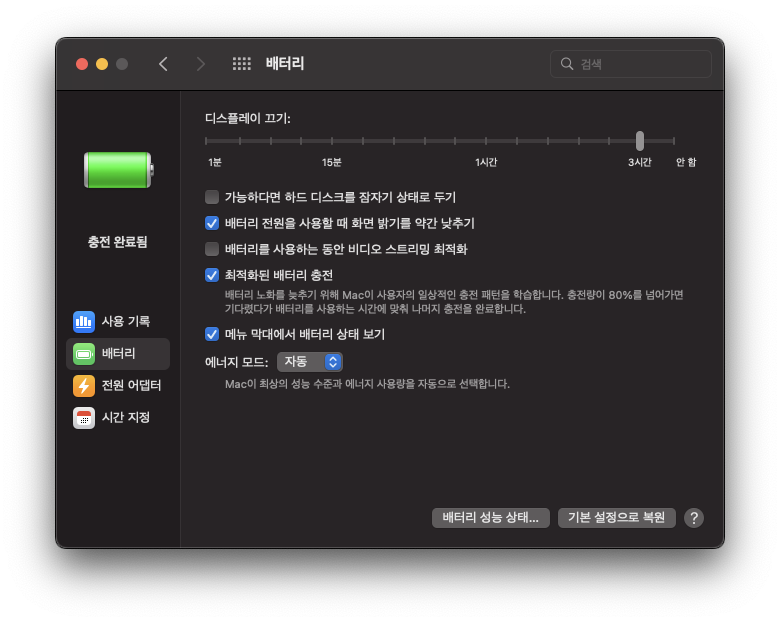780x622 pixels.
Task: Uncheck 배터리 전원을 사용할 때 화면 밝기를 약간 낮추기
Action: click(x=212, y=223)
